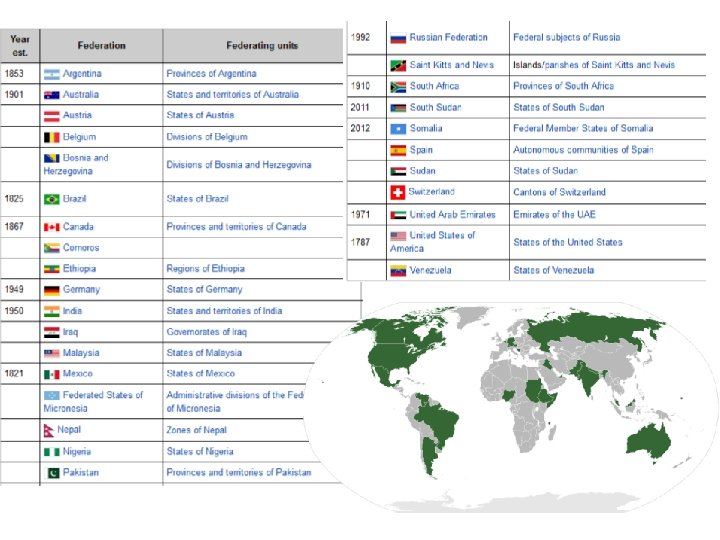This screenshot has width=720, height=540.
Task: Click the Sudan flag icon
Action: [398, 171]
